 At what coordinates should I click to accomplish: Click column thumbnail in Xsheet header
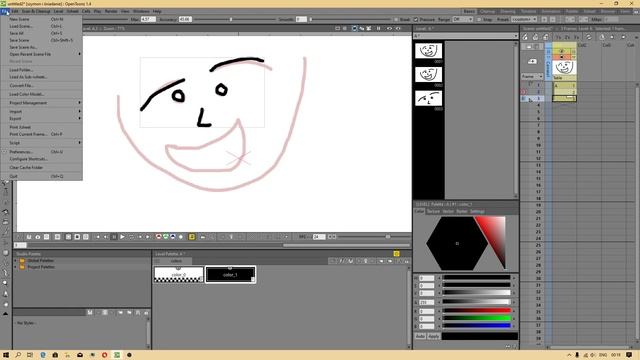point(564,68)
